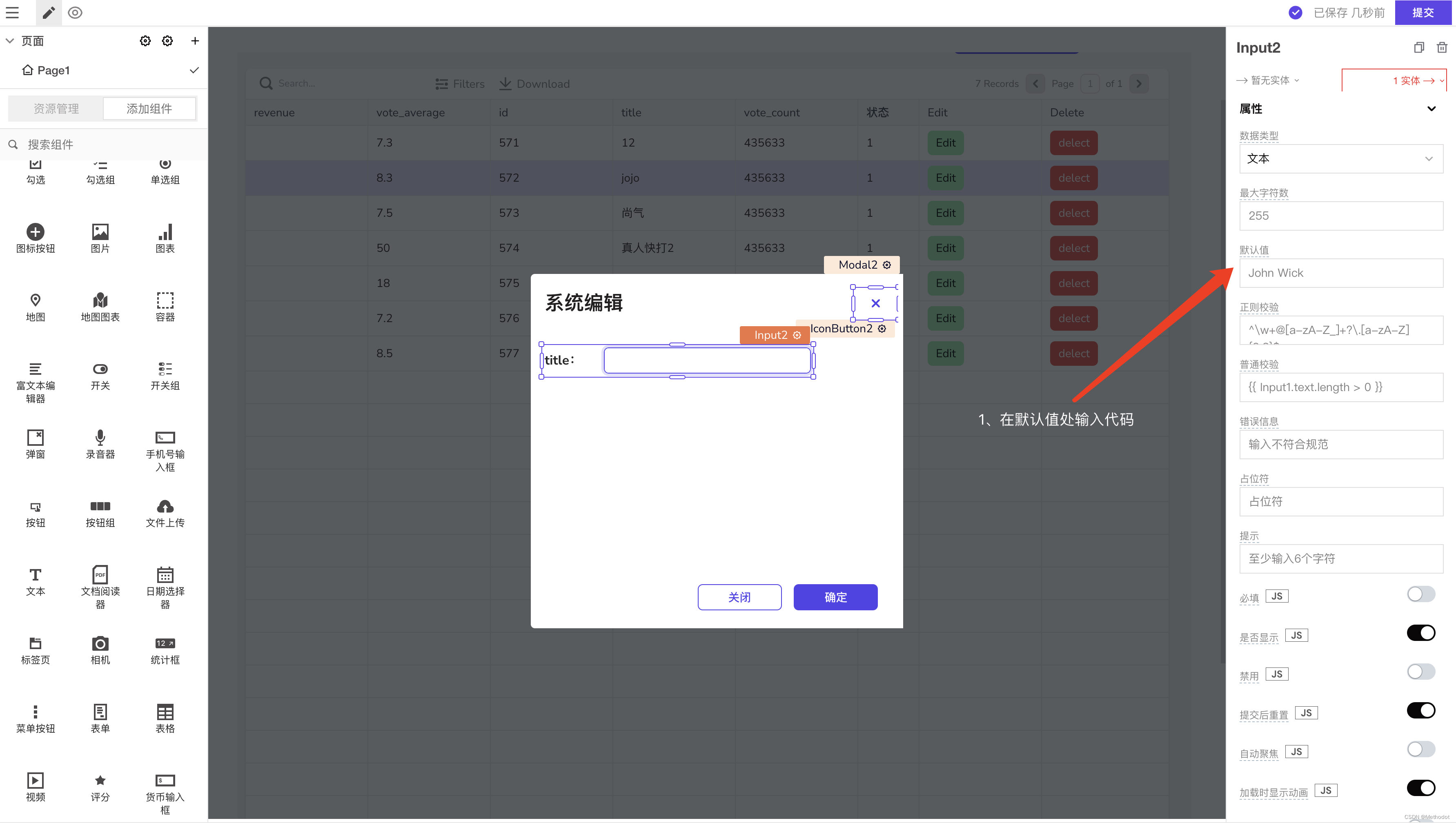
Task: Open the 数据类型 dropdown showing 文本
Action: click(1341, 159)
